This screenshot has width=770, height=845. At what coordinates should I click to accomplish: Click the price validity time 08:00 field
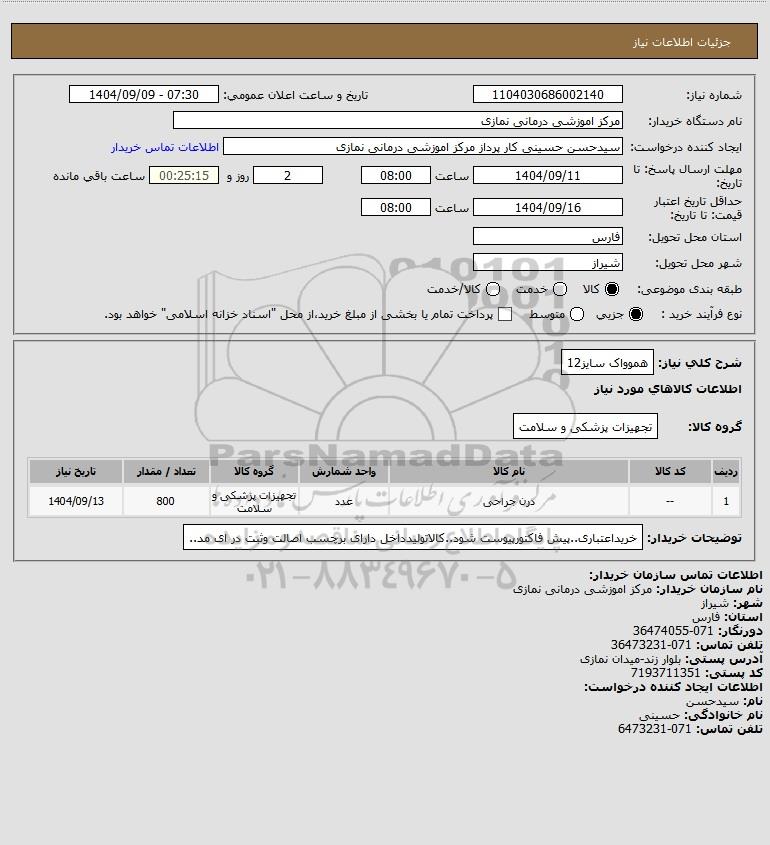[x=396, y=207]
